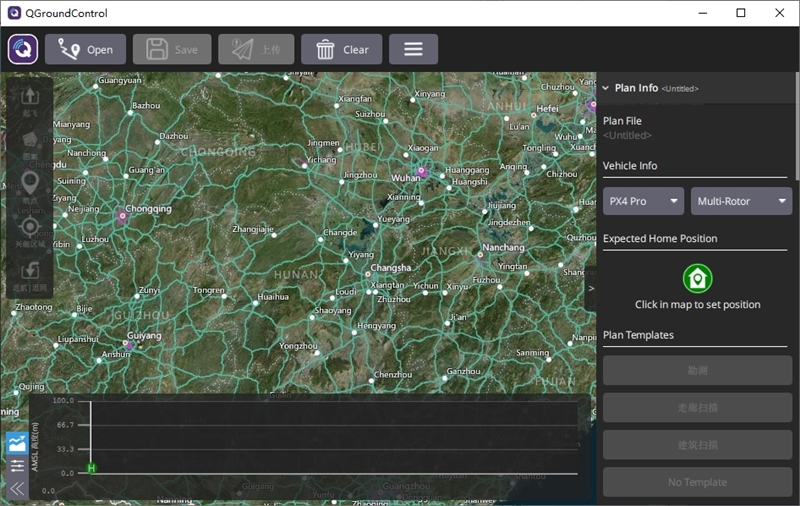Screen dimensions: 800x506
Task: Select the 兴趣区域 ROI tool
Action: click(30, 232)
